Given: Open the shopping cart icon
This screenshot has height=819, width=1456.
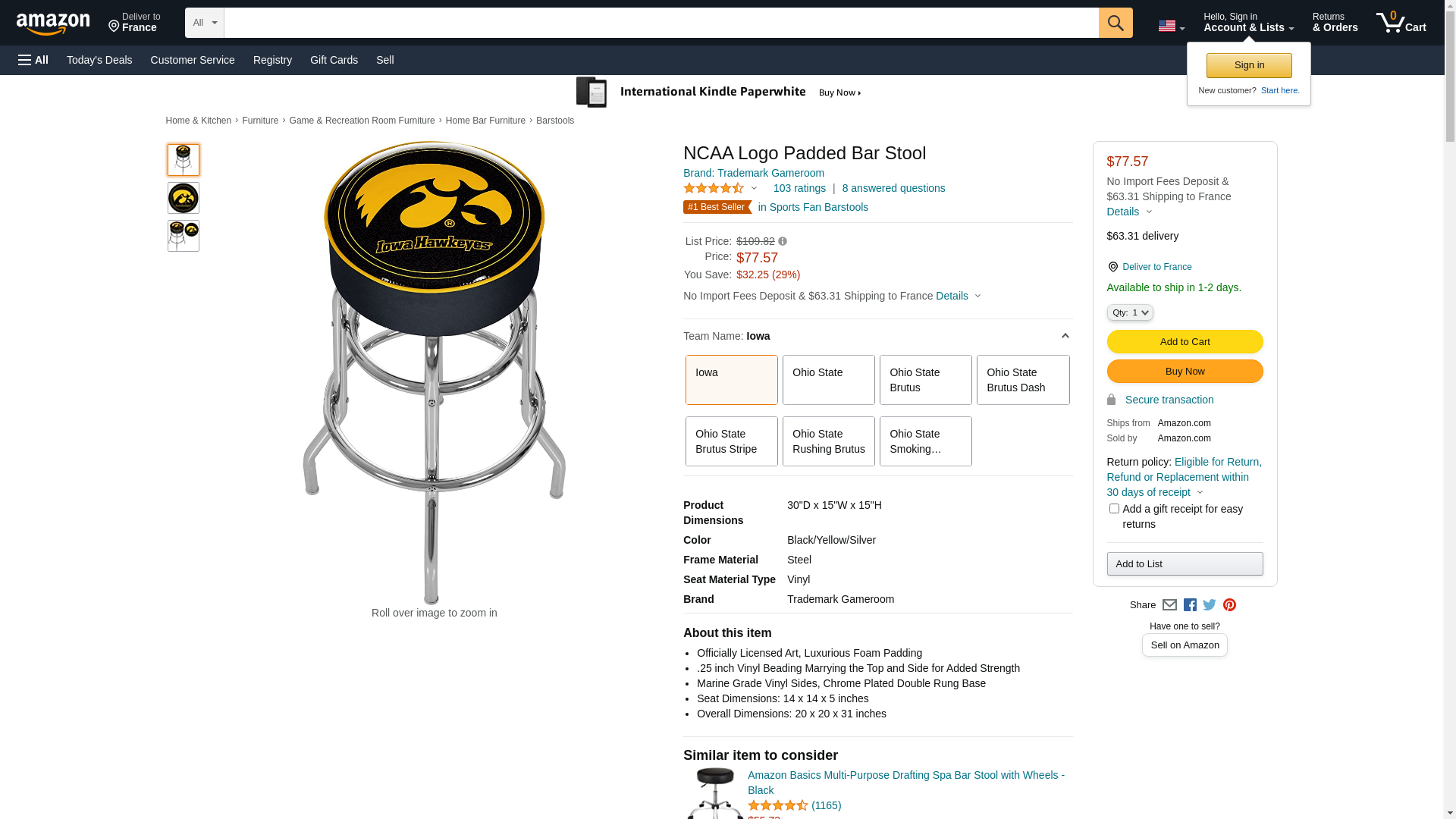Looking at the screenshot, I should tap(1400, 23).
